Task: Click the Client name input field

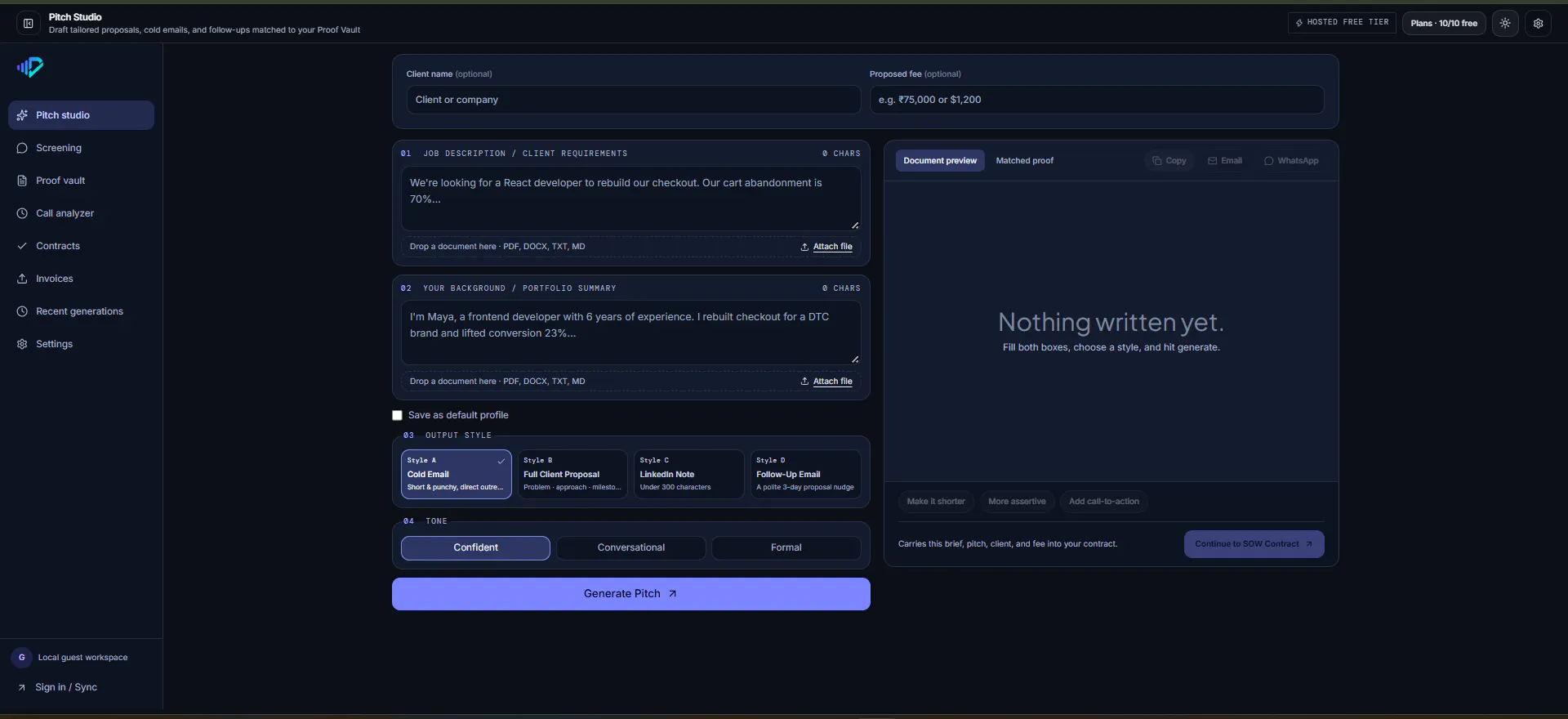Action: 634,100
